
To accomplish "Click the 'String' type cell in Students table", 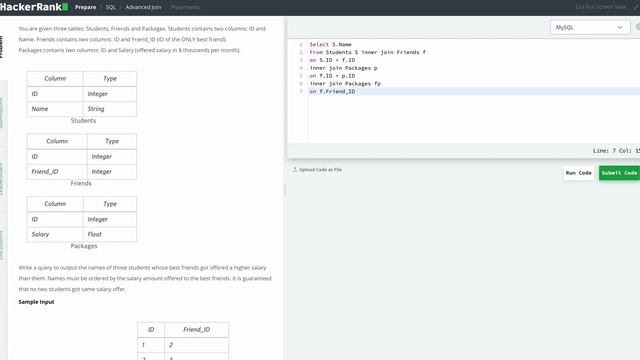I will [x=110, y=109].
